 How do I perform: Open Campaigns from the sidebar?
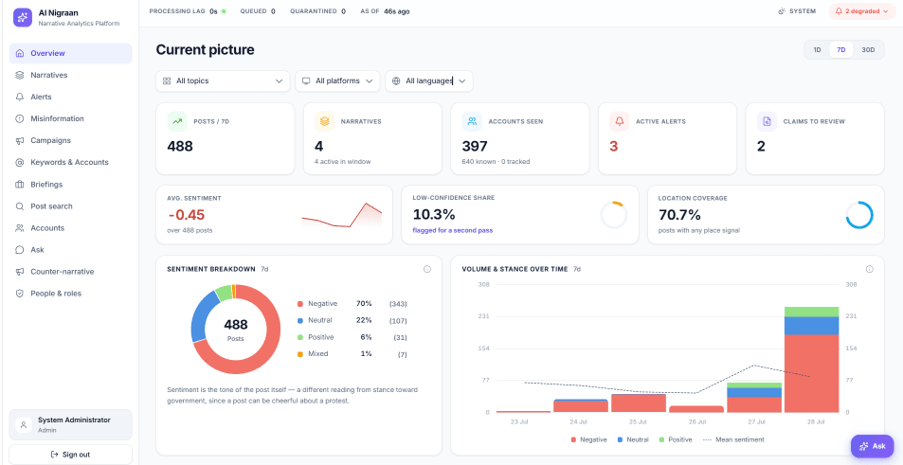pyautogui.click(x=70, y=141)
